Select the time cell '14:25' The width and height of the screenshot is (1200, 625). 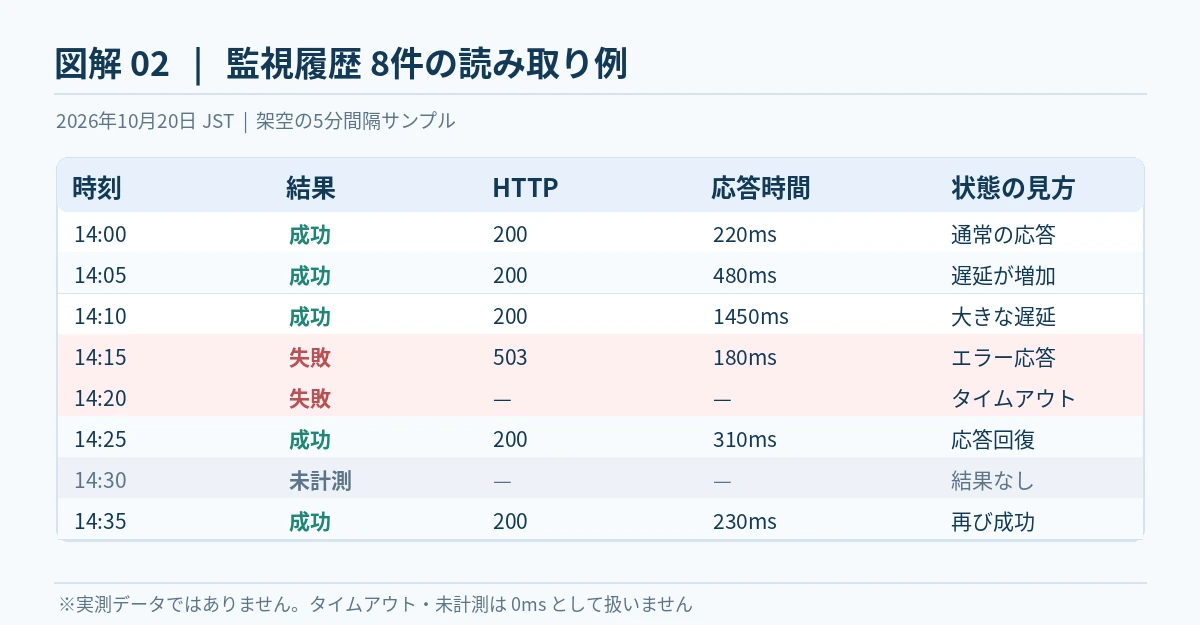[100, 440]
